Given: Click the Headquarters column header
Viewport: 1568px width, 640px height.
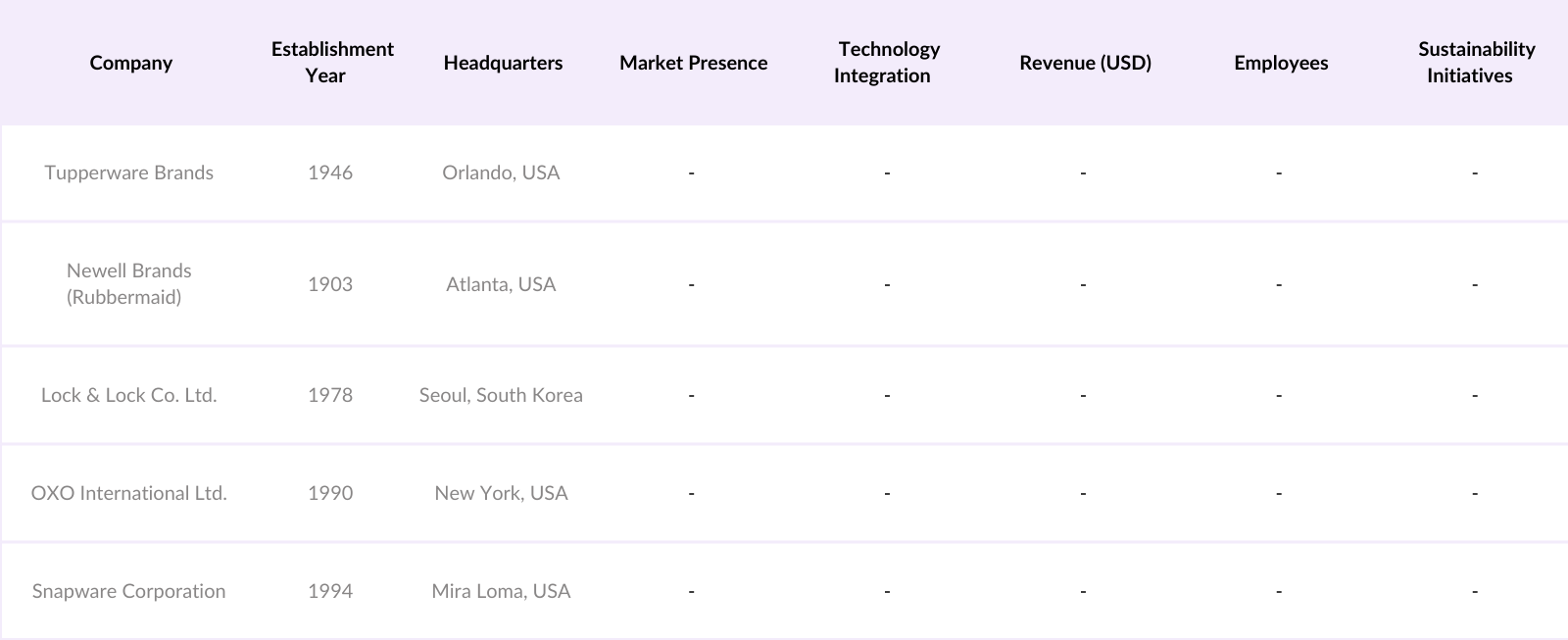Looking at the screenshot, I should point(503,63).
